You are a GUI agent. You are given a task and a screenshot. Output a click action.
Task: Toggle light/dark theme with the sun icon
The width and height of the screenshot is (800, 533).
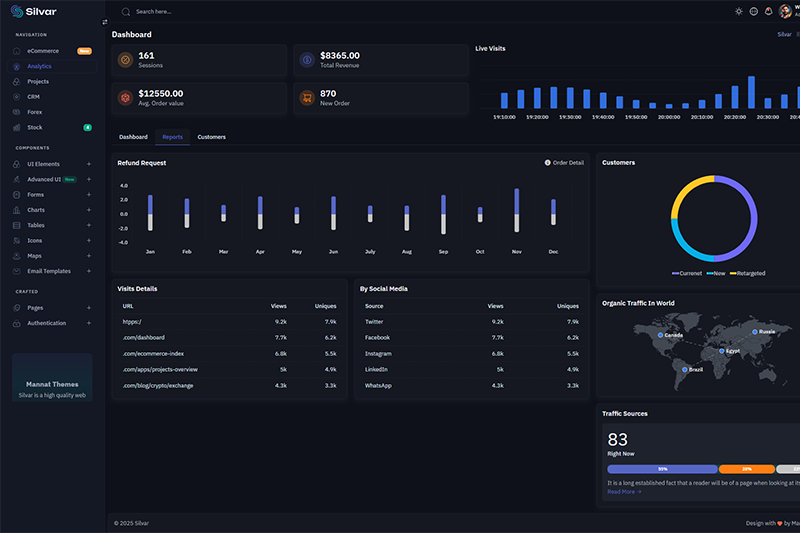point(739,11)
